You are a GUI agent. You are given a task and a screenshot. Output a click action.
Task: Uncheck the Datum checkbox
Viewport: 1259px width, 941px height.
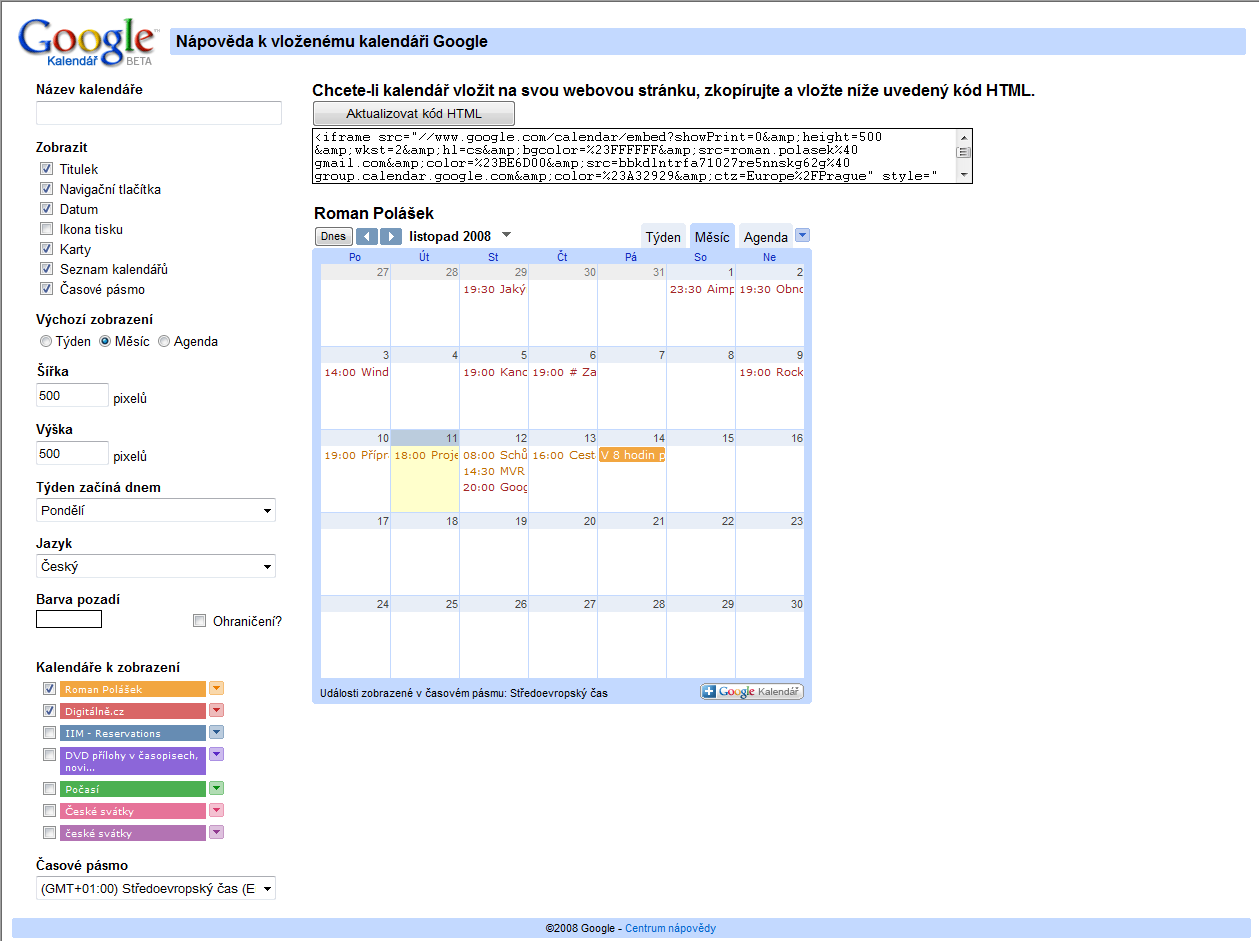pos(46,210)
